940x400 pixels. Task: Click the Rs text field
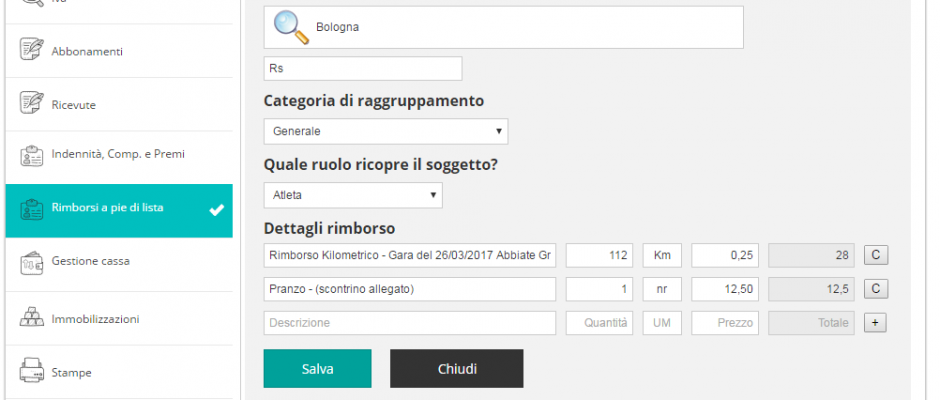363,68
